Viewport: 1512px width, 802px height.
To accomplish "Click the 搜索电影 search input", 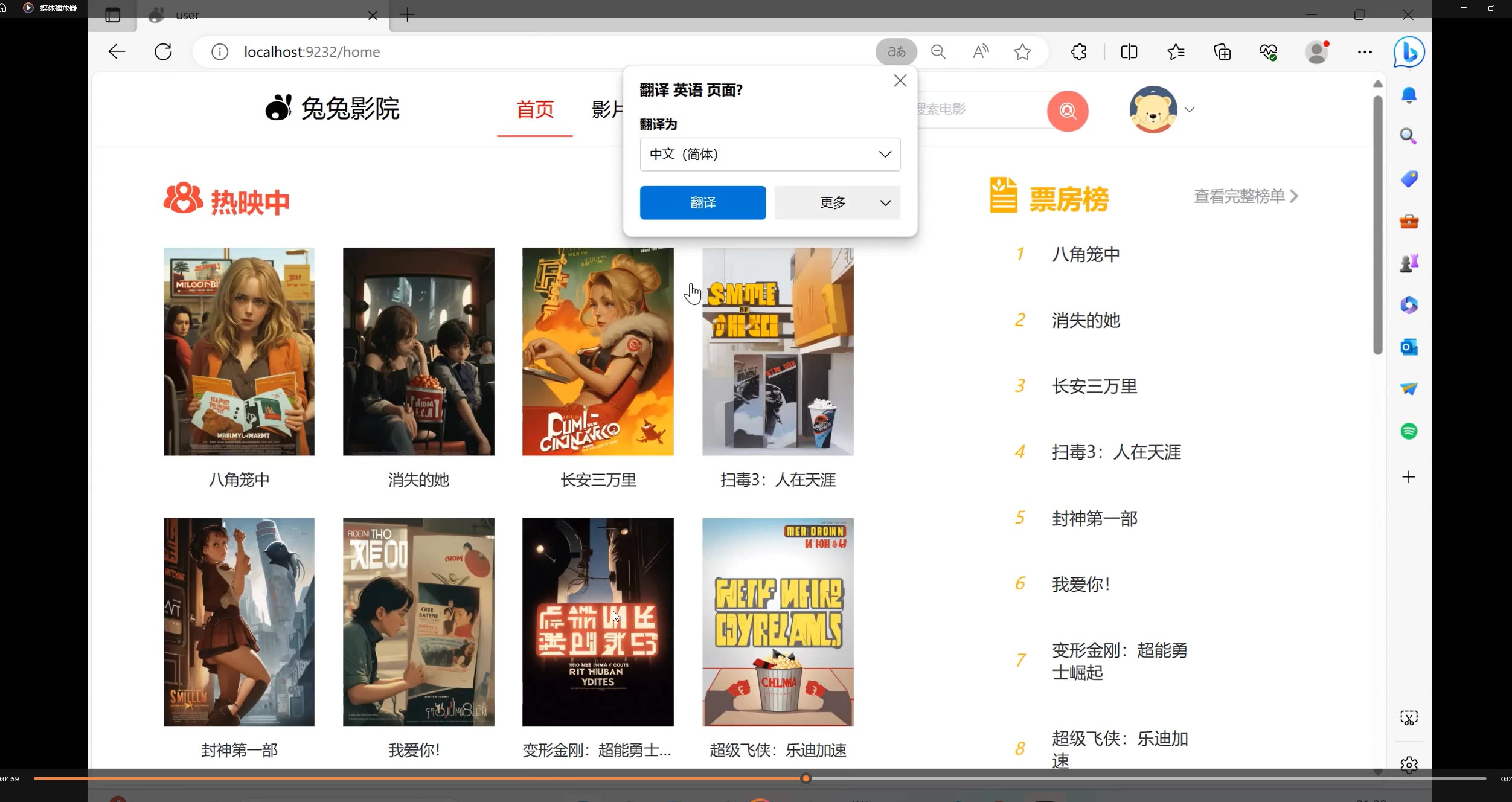I will (981, 109).
